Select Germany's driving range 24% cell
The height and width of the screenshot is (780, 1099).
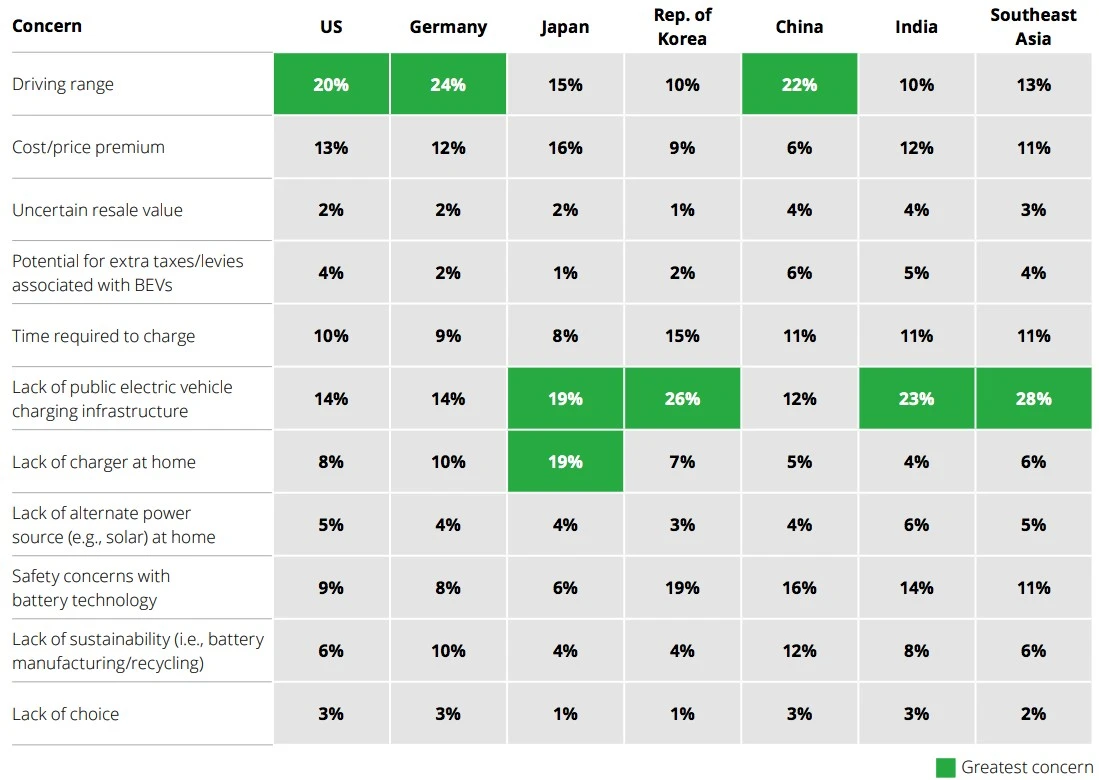[448, 85]
